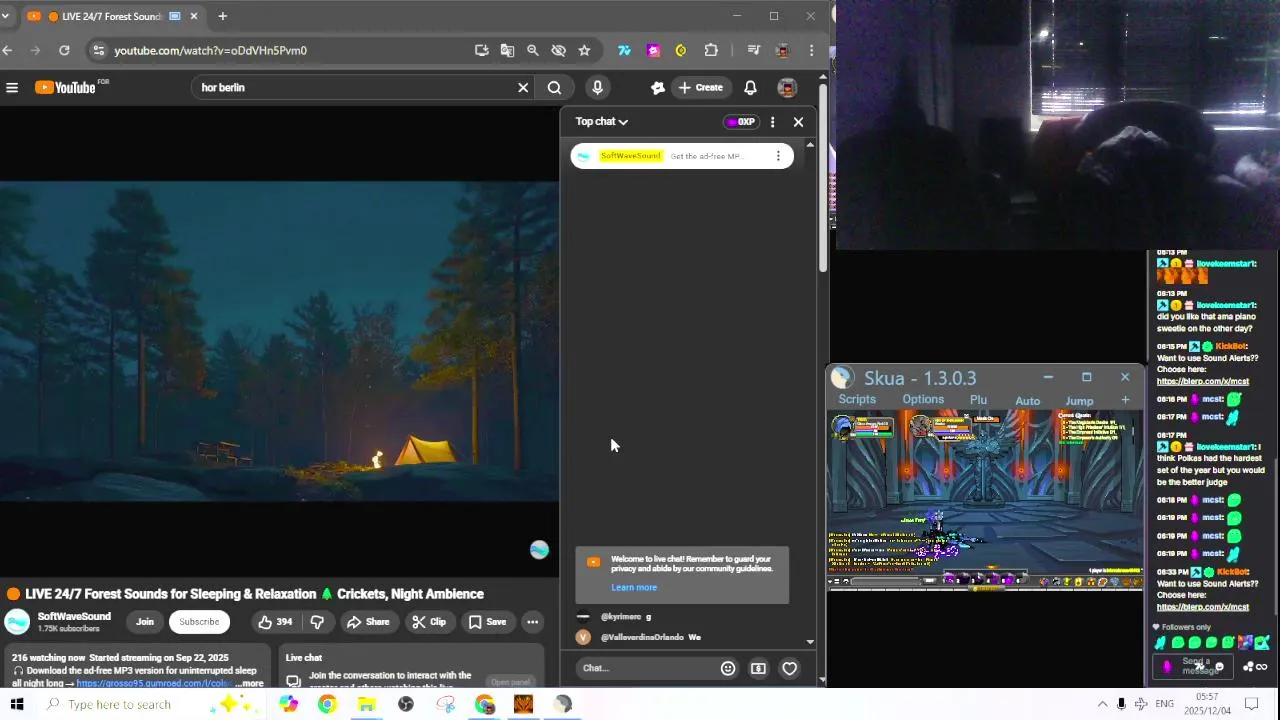The image size is (1280, 720).
Task: Subscribe to SoftWaveSound
Action: click(x=199, y=622)
